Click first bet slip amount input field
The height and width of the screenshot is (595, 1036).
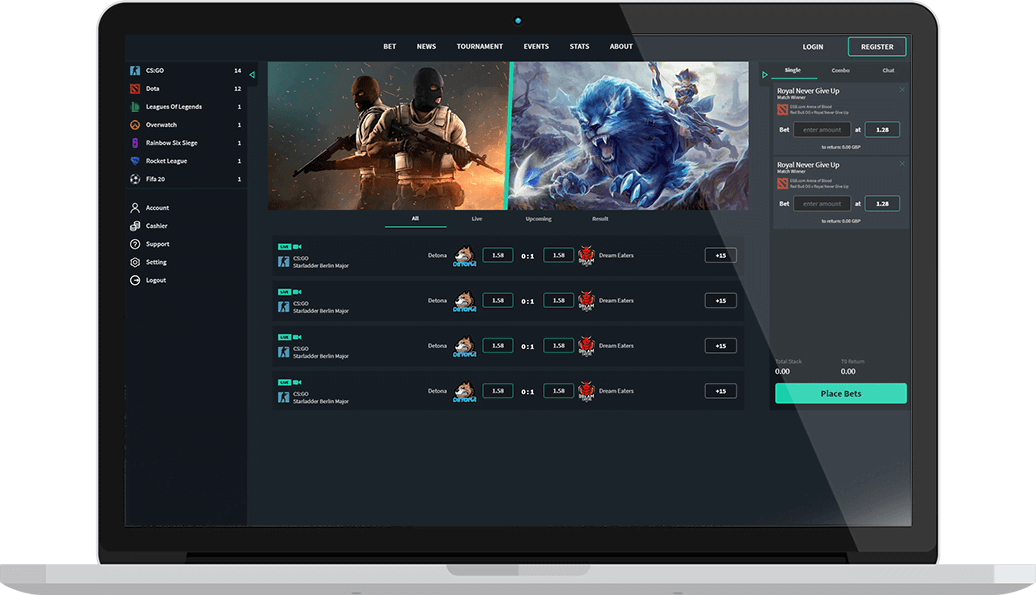(x=822, y=130)
